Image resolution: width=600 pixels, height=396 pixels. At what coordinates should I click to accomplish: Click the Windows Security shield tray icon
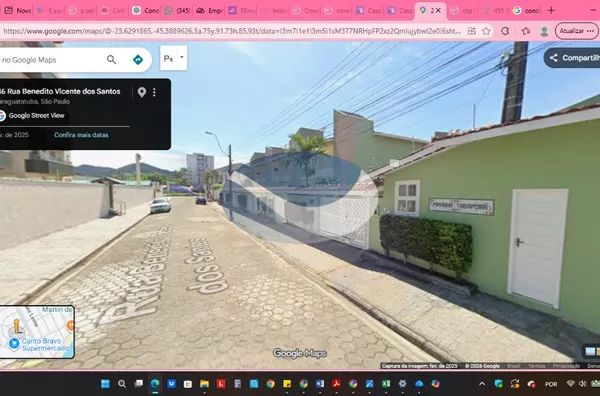point(499,384)
